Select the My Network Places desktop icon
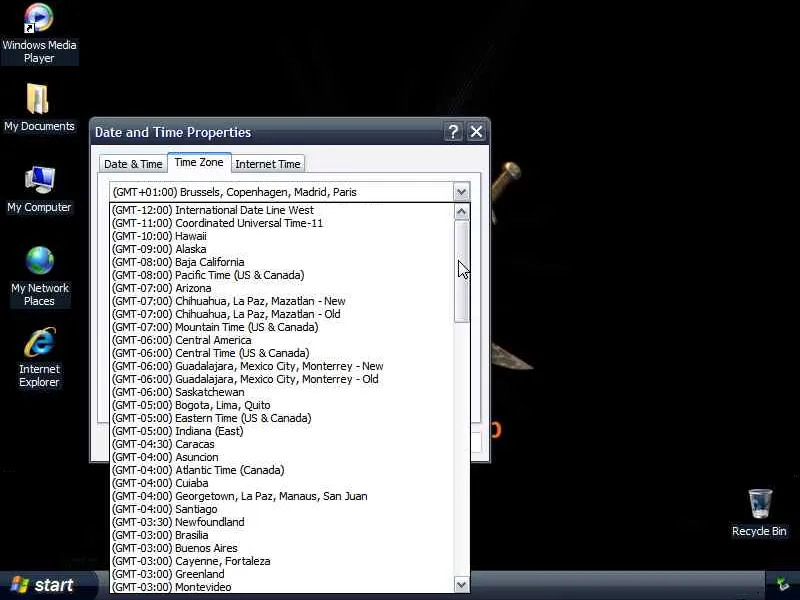The image size is (800, 600). (40, 277)
